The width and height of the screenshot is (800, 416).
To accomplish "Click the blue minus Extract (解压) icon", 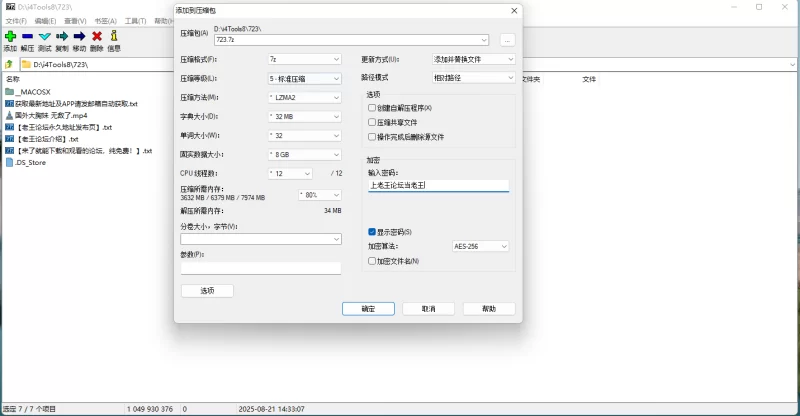I will [28, 36].
